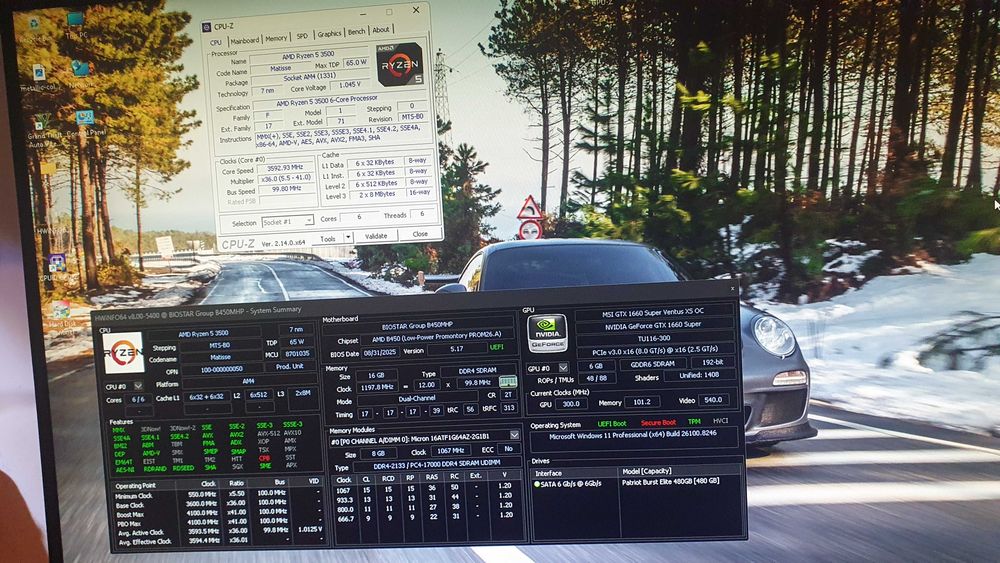Click the green UEFI label beside BIOS version
1000x563 pixels.
coord(496,347)
